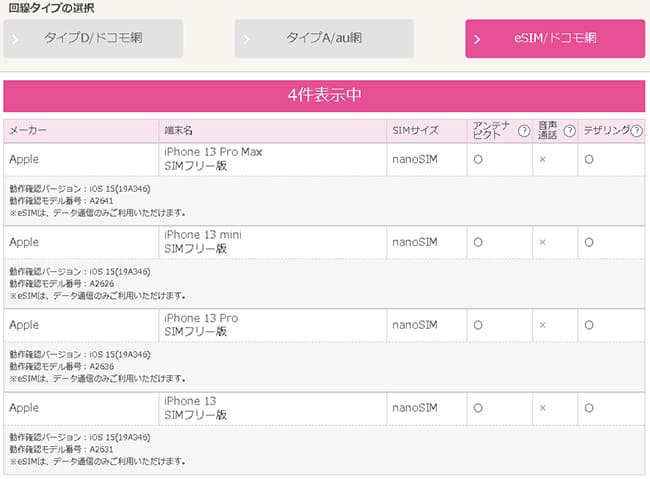Click the 4件表示中 results banner

[324, 96]
